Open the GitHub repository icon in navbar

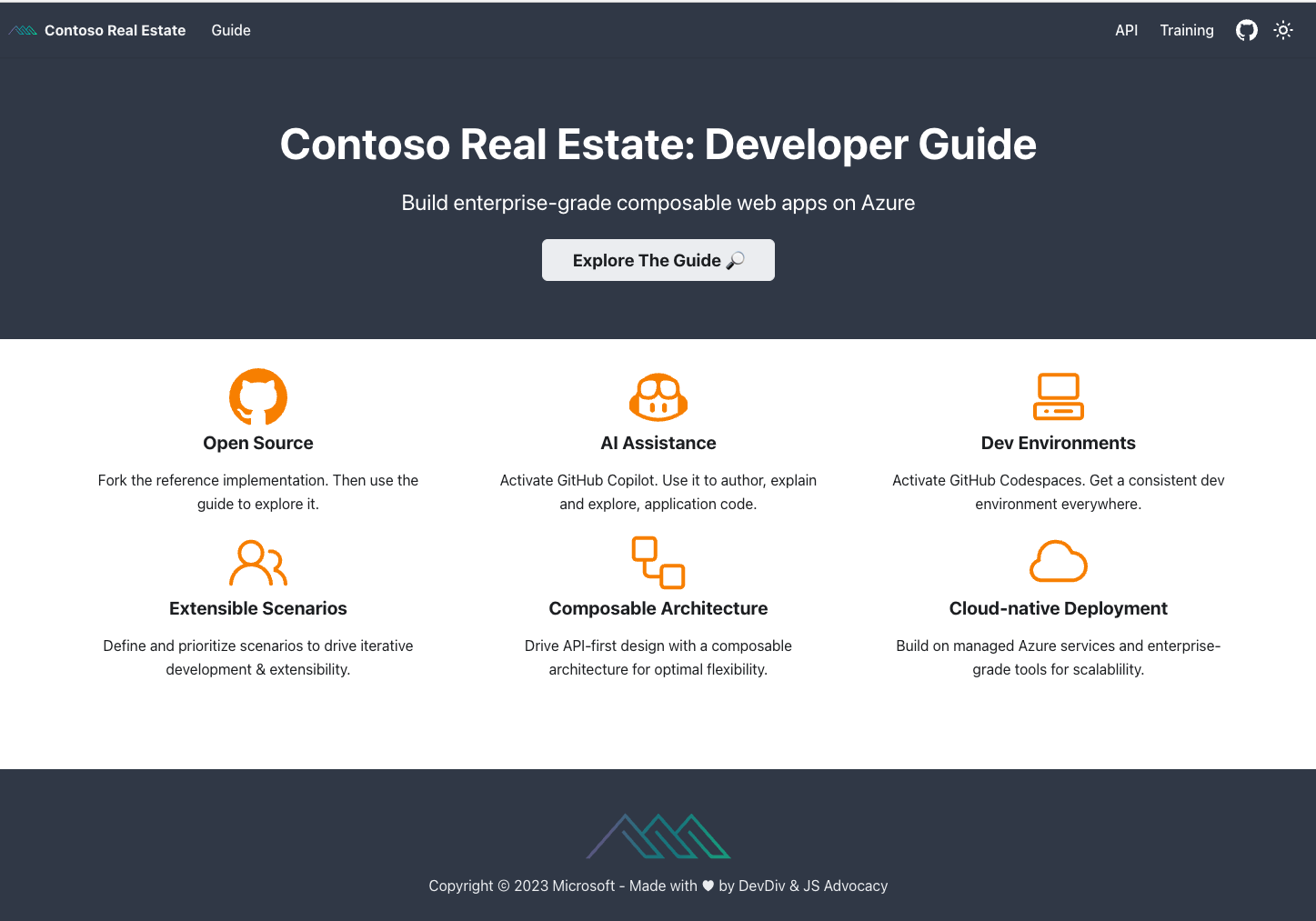point(1246,30)
